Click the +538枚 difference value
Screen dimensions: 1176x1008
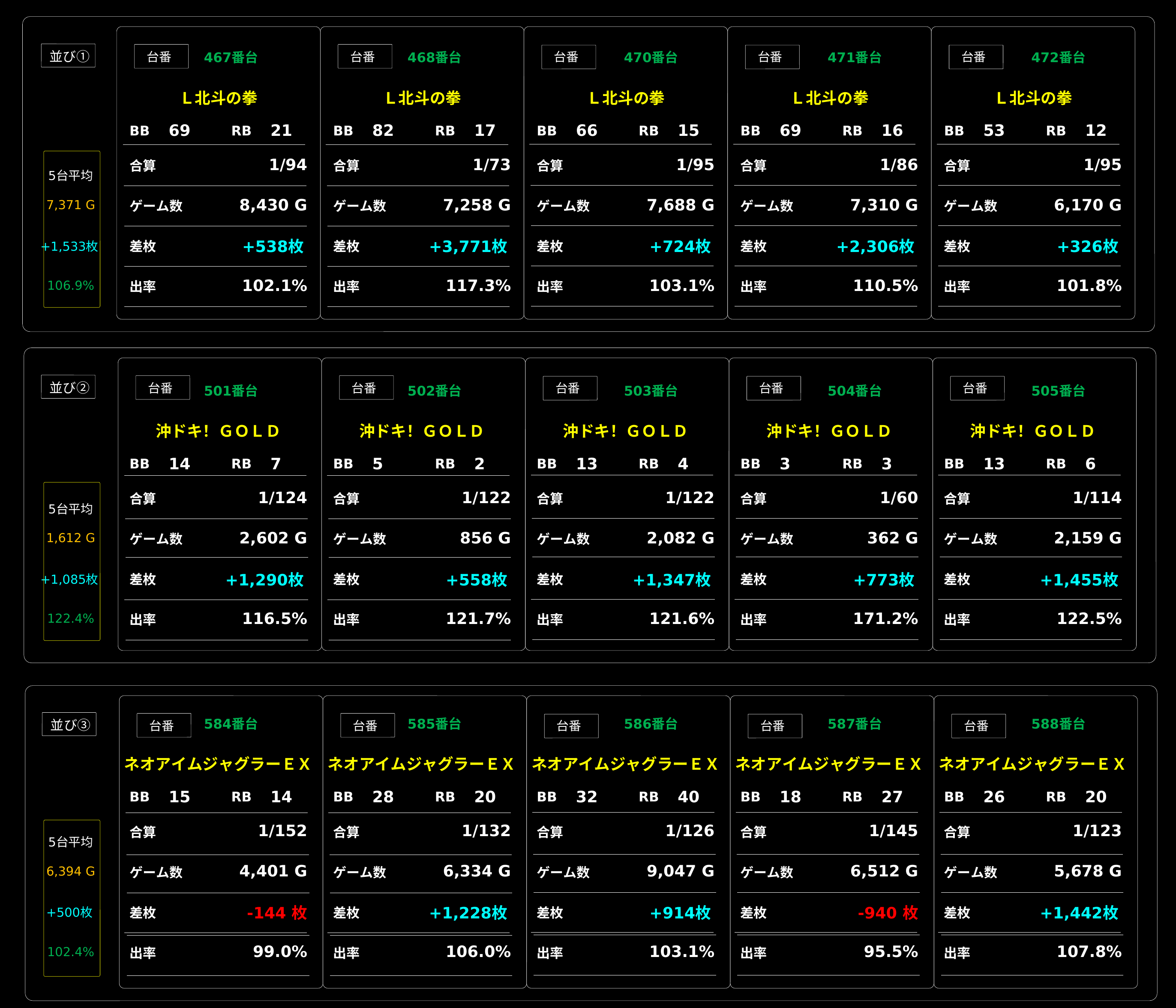273,246
